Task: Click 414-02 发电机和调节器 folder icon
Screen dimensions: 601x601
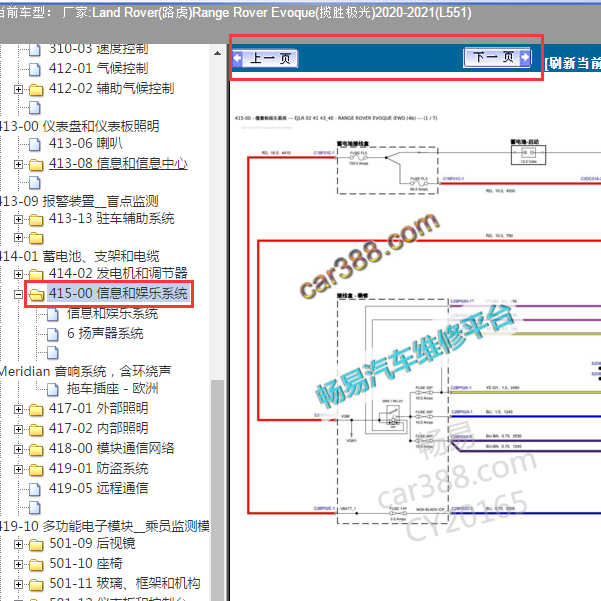Action: coord(36,274)
